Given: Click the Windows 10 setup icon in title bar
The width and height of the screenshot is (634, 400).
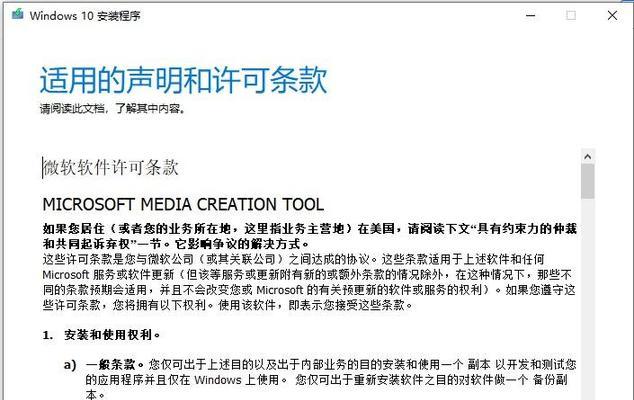Looking at the screenshot, I should pyautogui.click(x=17, y=15).
